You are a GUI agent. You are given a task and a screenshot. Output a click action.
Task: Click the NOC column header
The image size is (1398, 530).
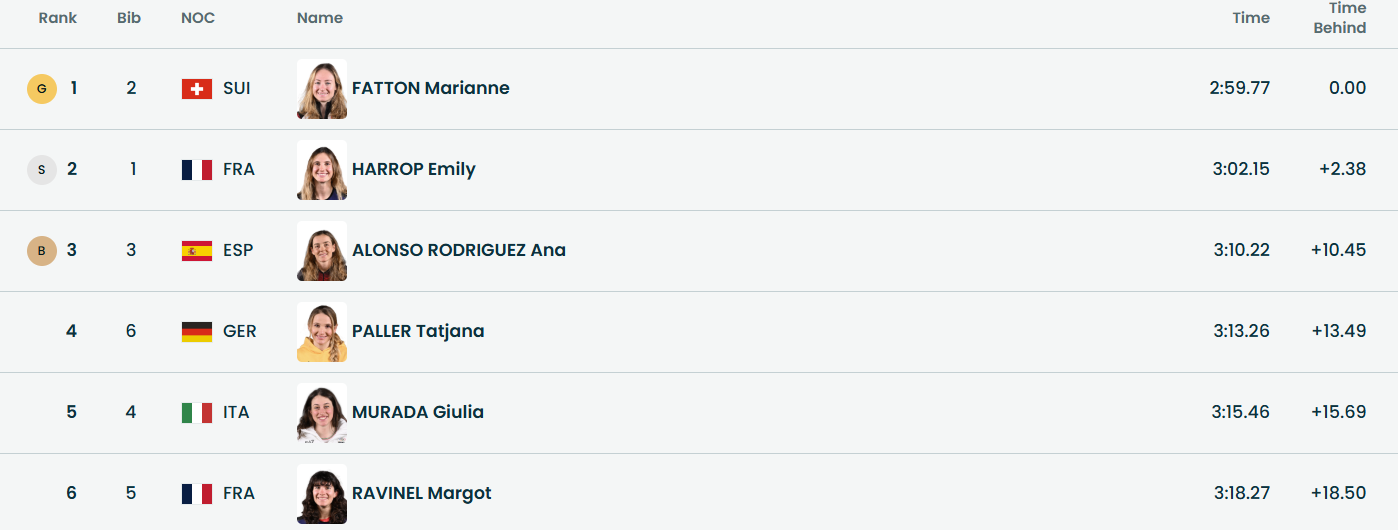pos(198,18)
